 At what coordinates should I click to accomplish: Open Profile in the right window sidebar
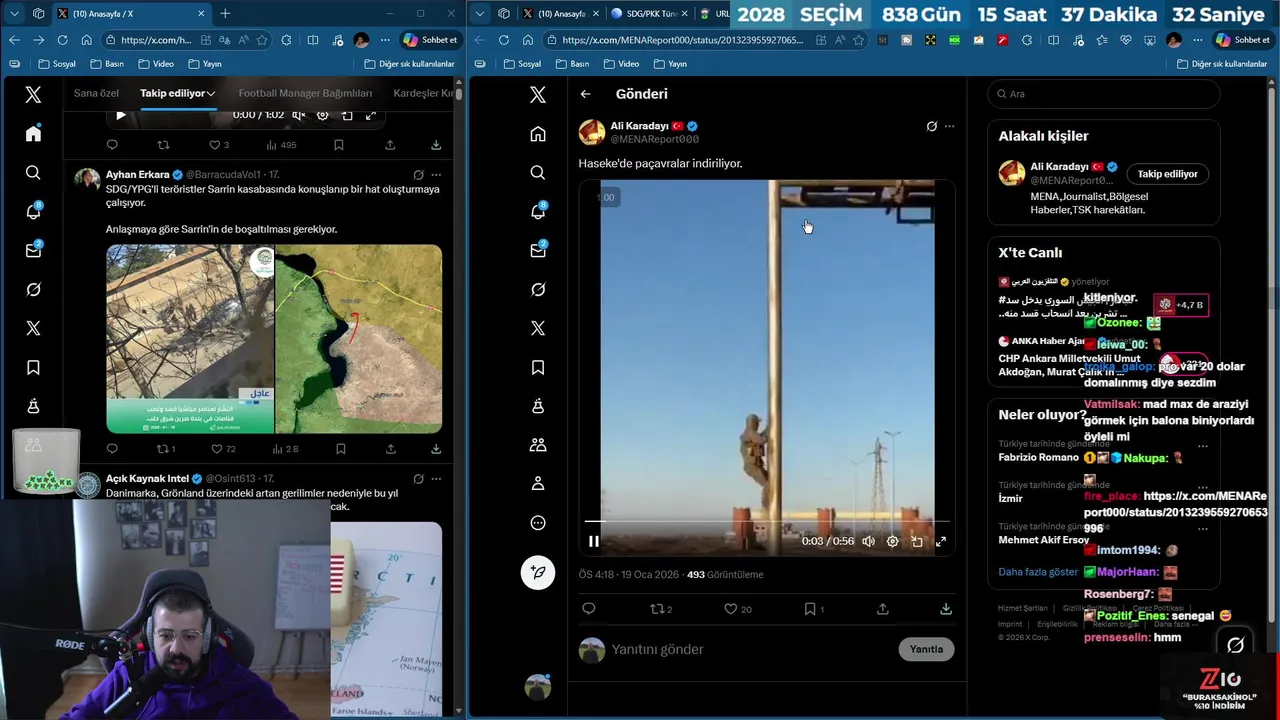click(538, 484)
